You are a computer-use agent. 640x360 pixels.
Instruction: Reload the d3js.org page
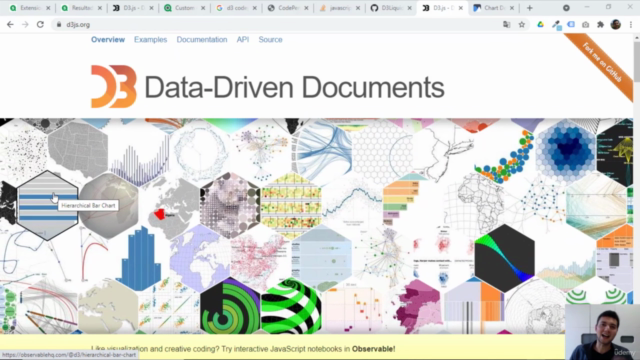coord(40,24)
